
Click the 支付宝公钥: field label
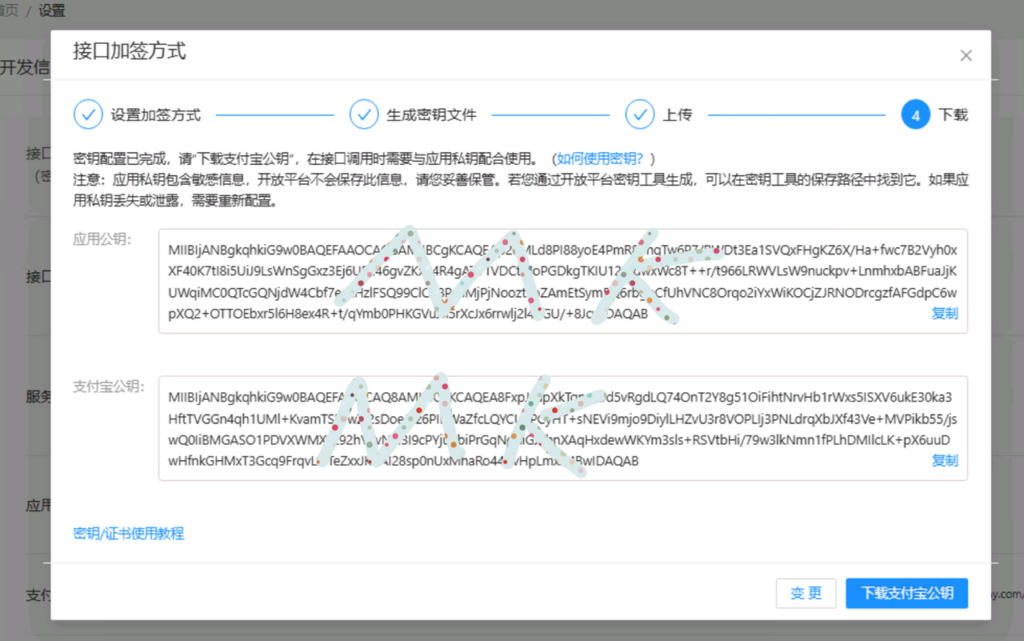(108, 386)
